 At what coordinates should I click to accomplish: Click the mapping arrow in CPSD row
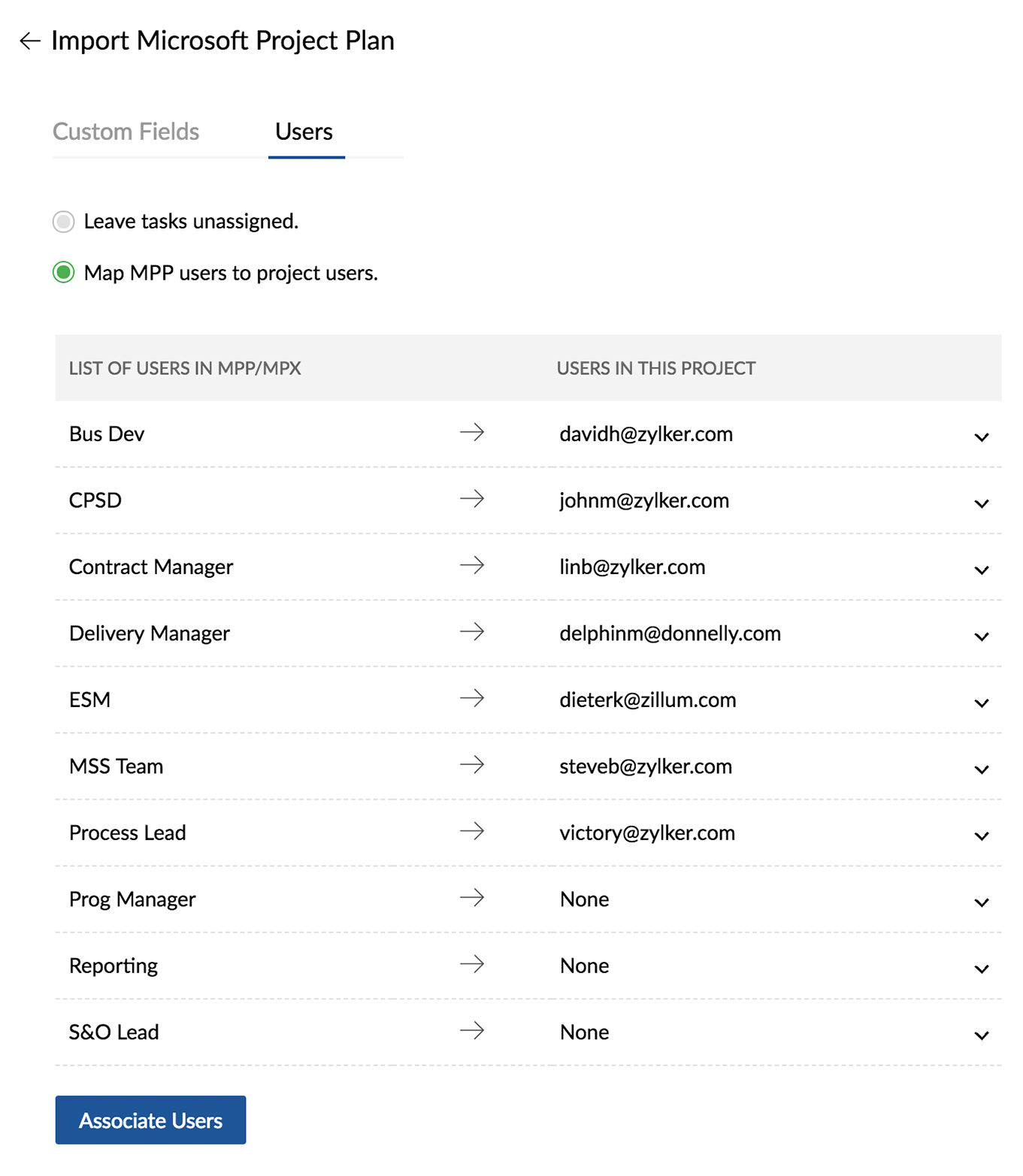pyautogui.click(x=472, y=498)
